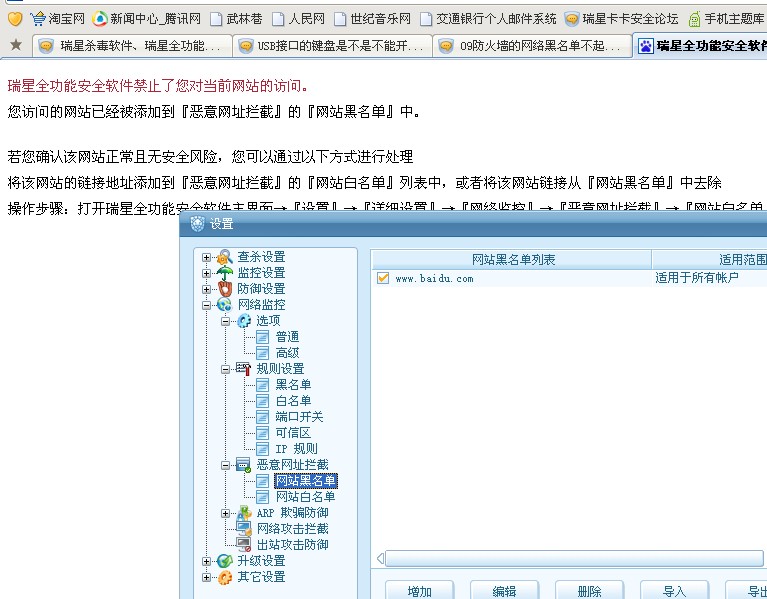This screenshot has width=767, height=599.
Task: Uncheck the www.baidu.com blacklist entry
Action: click(x=383, y=278)
